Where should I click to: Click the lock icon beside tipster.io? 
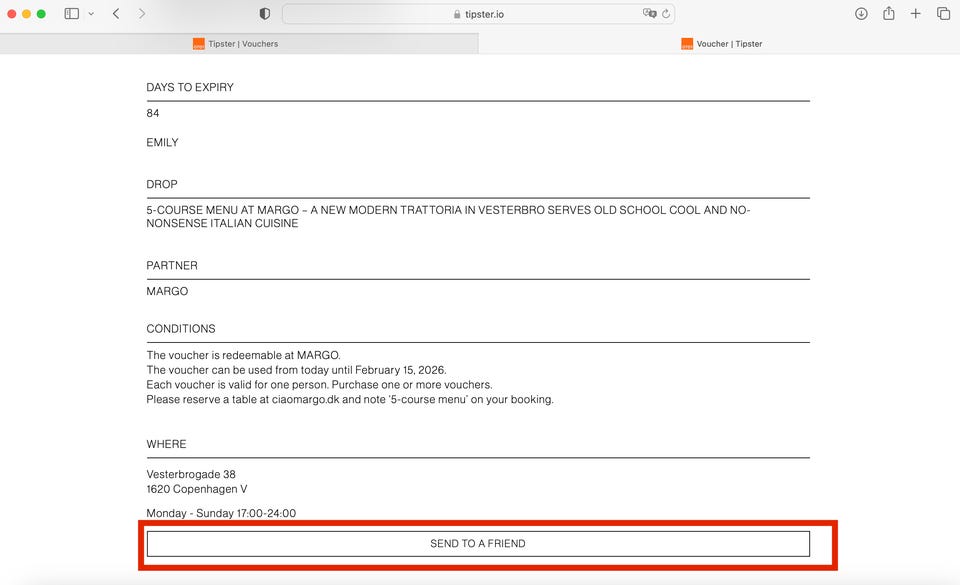pos(457,14)
